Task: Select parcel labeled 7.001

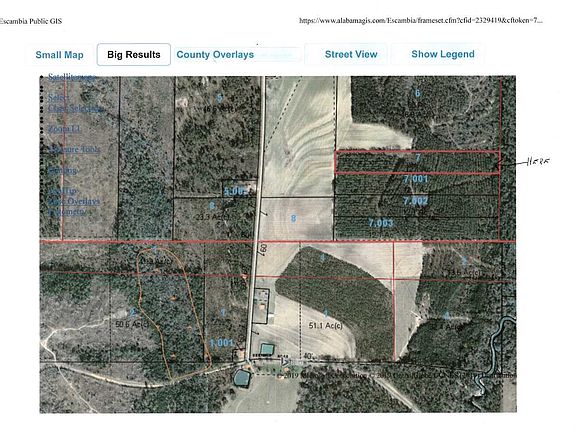Action: tap(415, 179)
